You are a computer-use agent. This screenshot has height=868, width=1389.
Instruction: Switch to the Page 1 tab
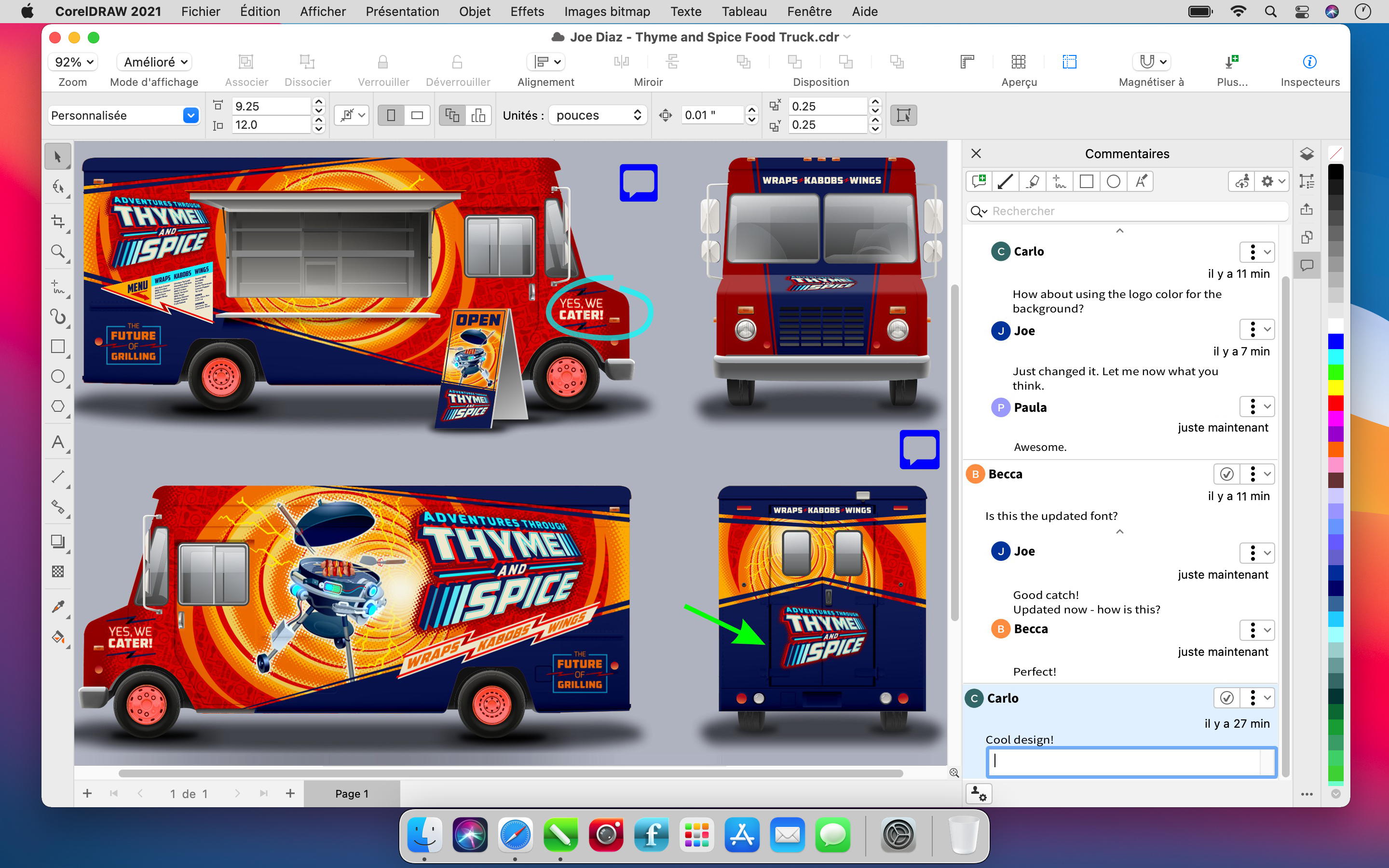tap(352, 793)
